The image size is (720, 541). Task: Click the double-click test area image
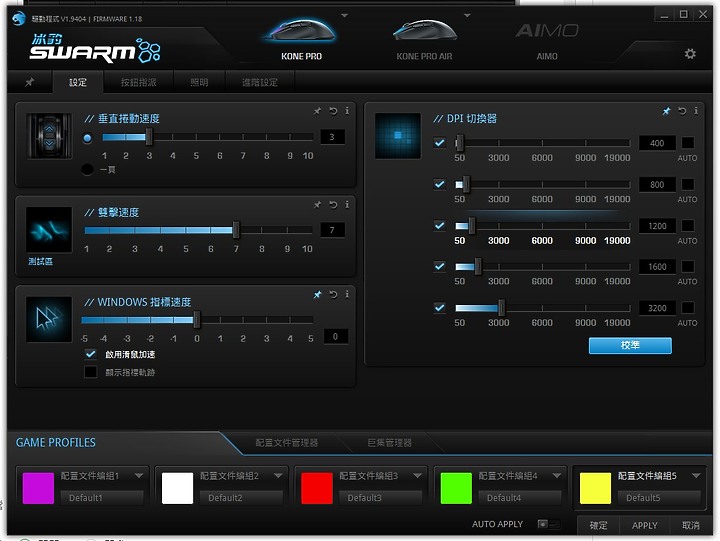49,230
